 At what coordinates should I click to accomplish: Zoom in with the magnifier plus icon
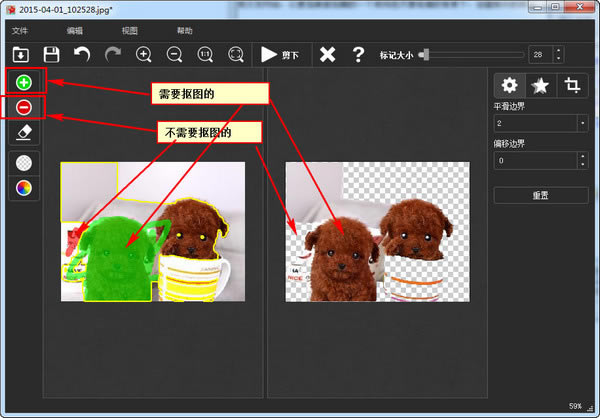coord(143,54)
